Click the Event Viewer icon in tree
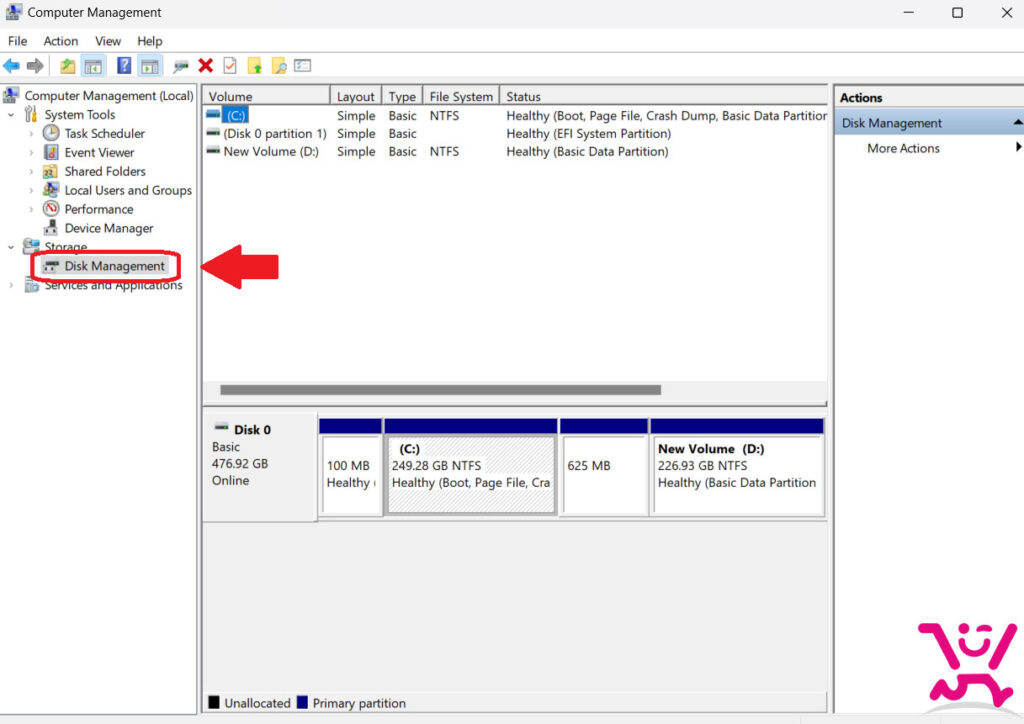 click(x=51, y=152)
